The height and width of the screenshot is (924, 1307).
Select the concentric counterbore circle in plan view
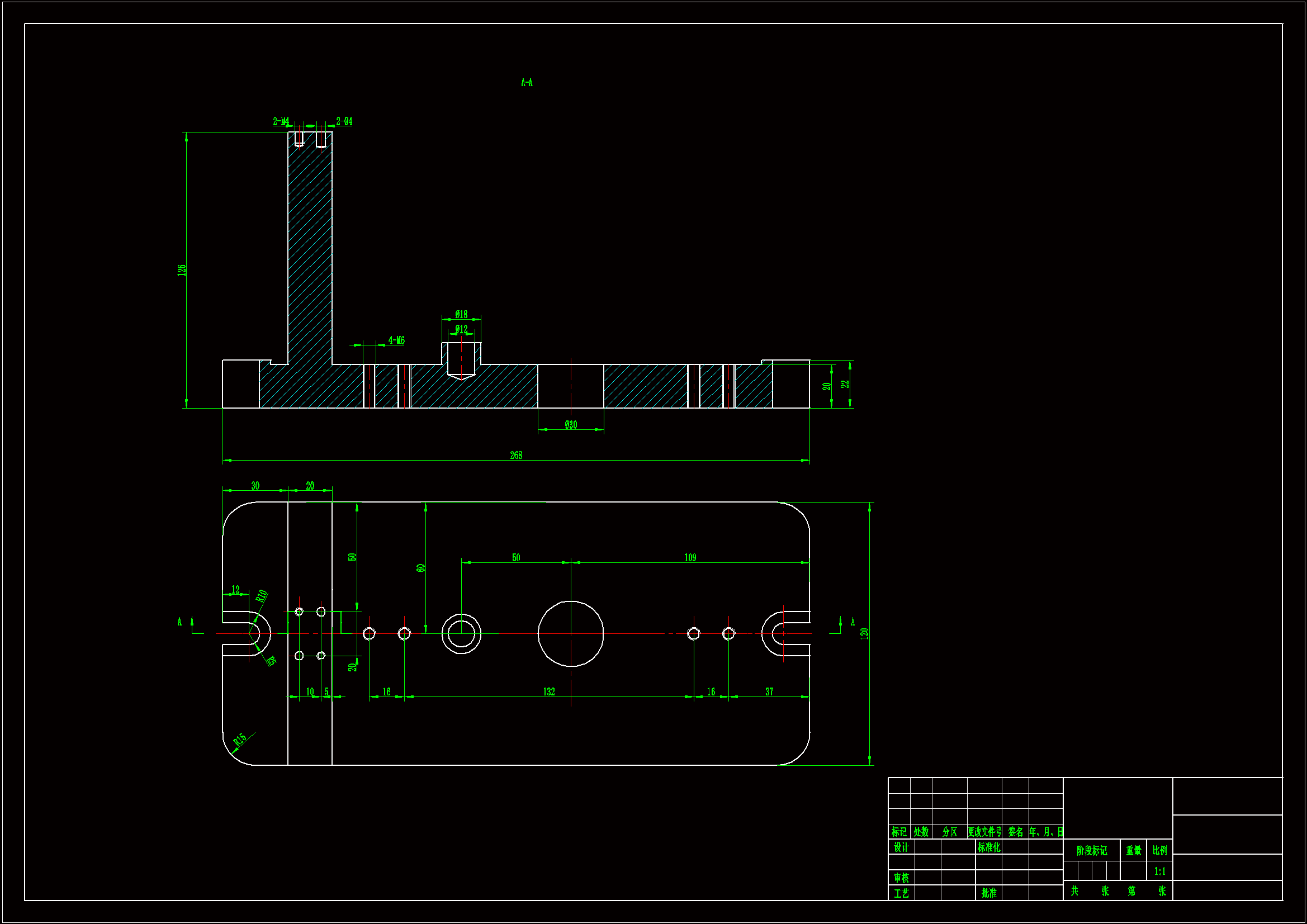coord(461,634)
